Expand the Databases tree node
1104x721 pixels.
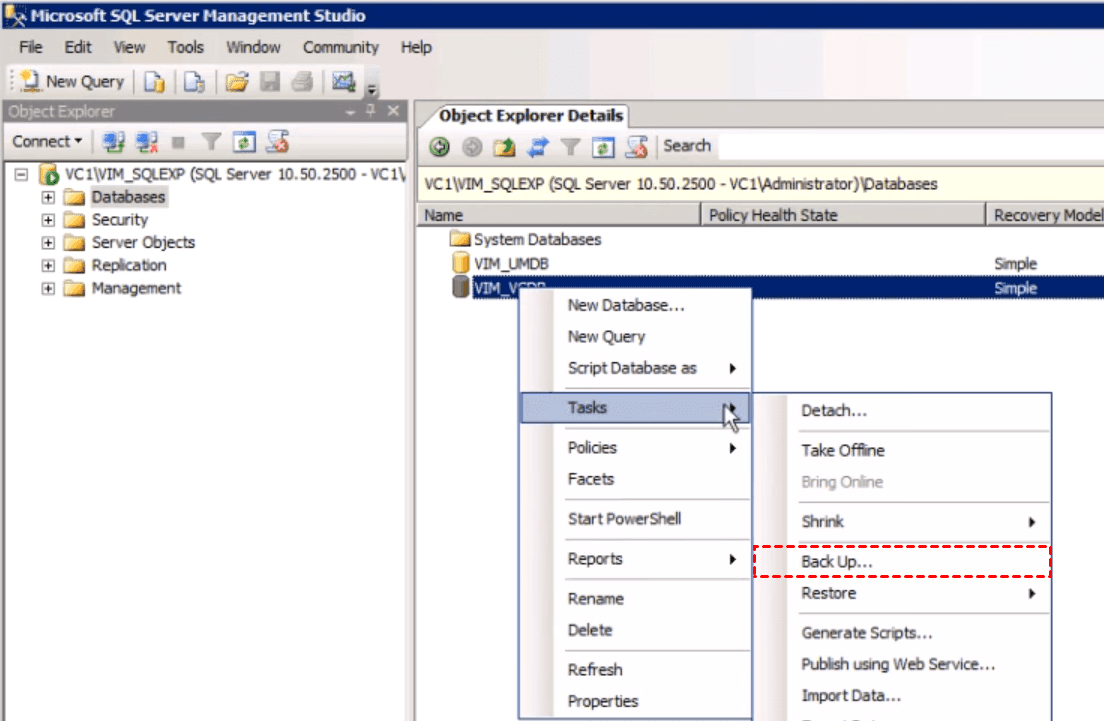(48, 197)
